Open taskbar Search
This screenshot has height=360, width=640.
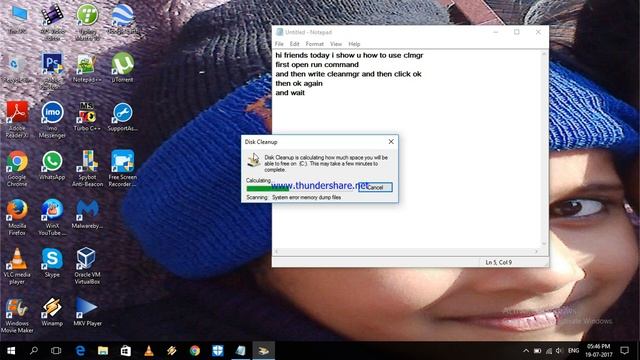coord(34,351)
